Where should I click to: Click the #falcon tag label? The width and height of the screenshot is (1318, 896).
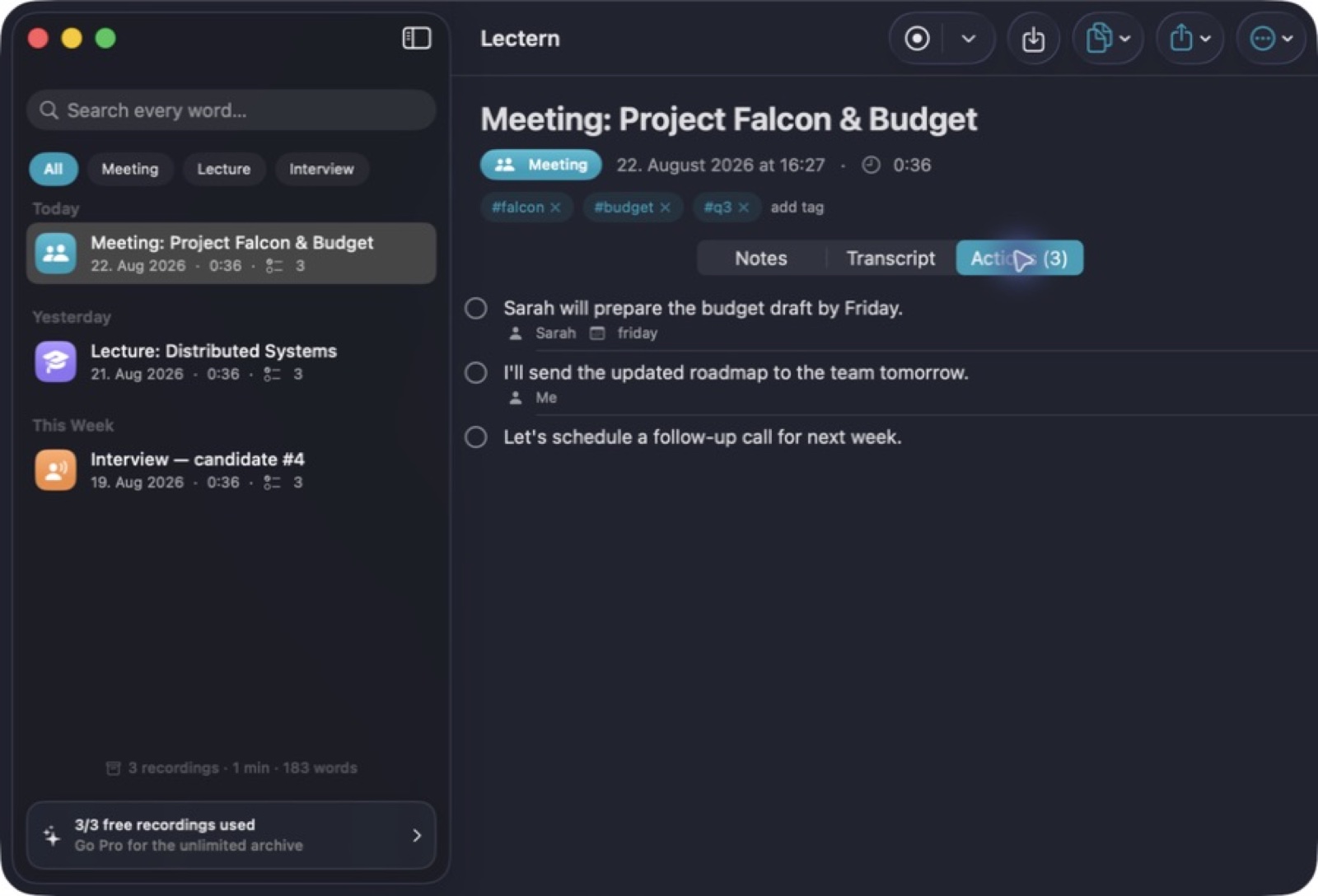coord(518,208)
